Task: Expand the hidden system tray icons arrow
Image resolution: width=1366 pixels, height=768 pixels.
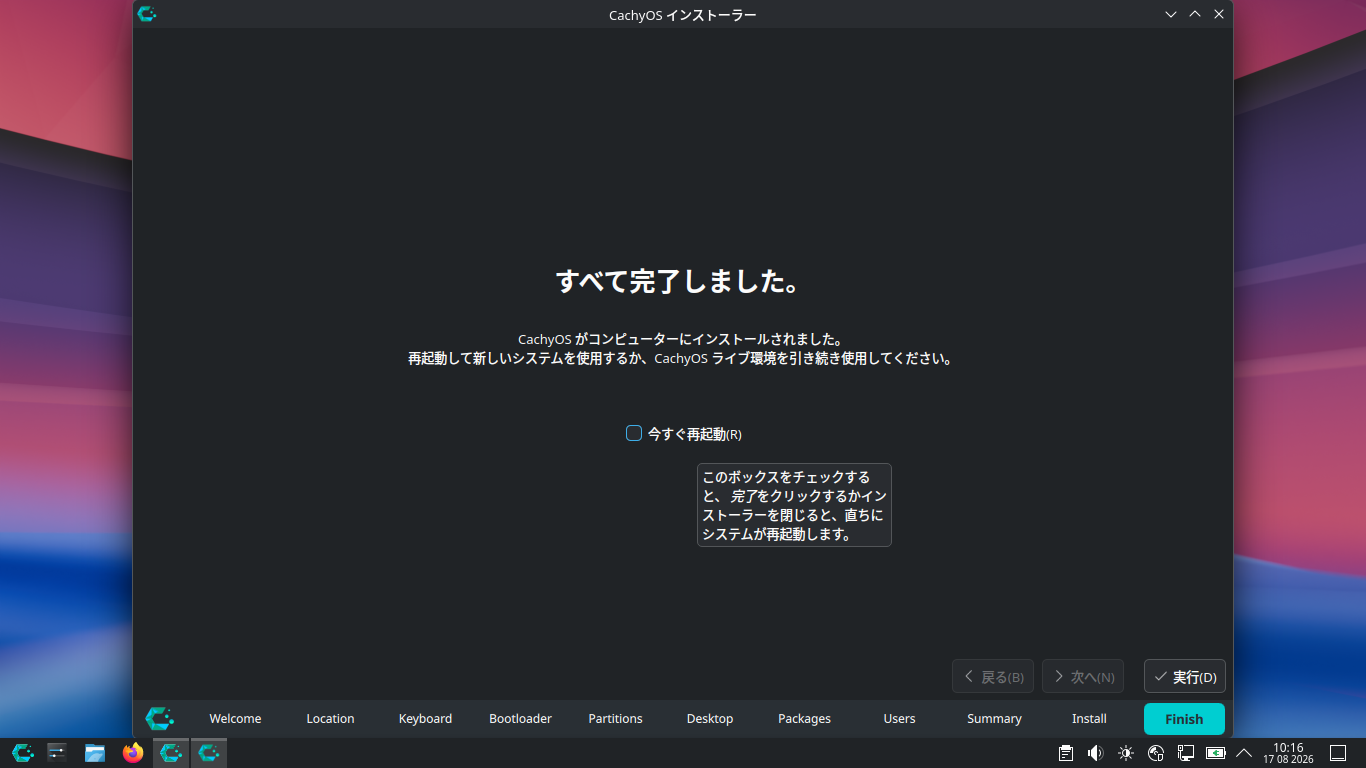Action: tap(1244, 753)
